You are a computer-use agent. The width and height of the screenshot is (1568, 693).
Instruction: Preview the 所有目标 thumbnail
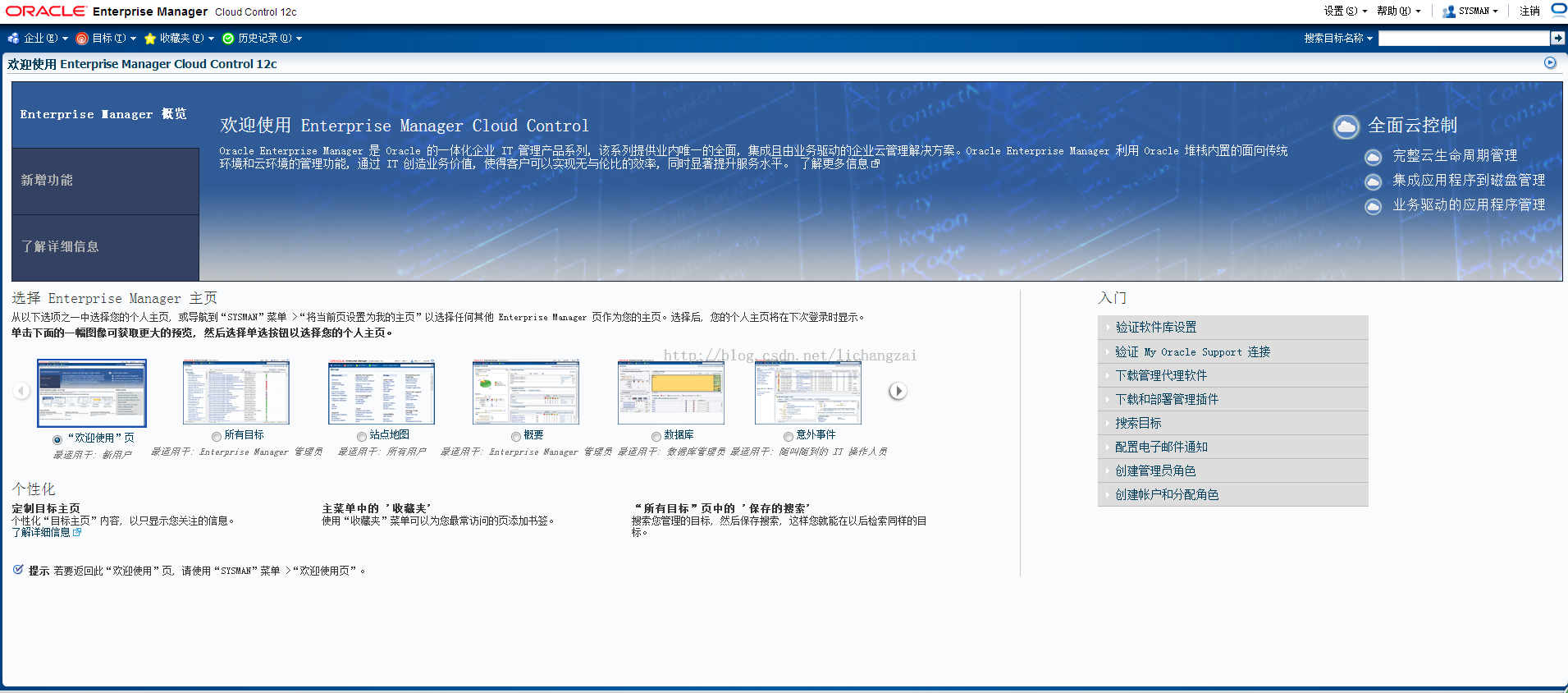click(236, 392)
